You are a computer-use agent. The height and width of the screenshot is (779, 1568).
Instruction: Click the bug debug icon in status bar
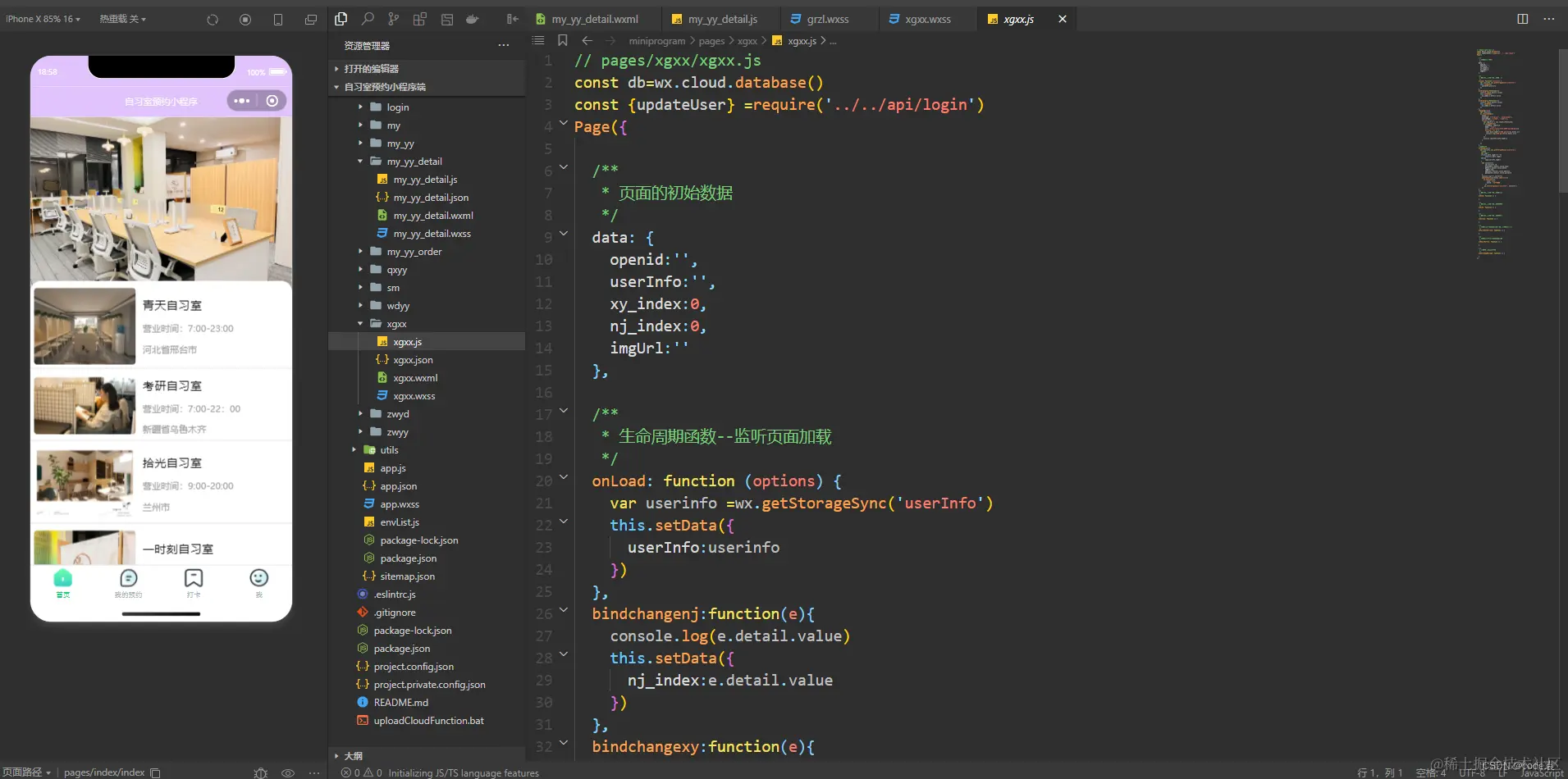261,772
